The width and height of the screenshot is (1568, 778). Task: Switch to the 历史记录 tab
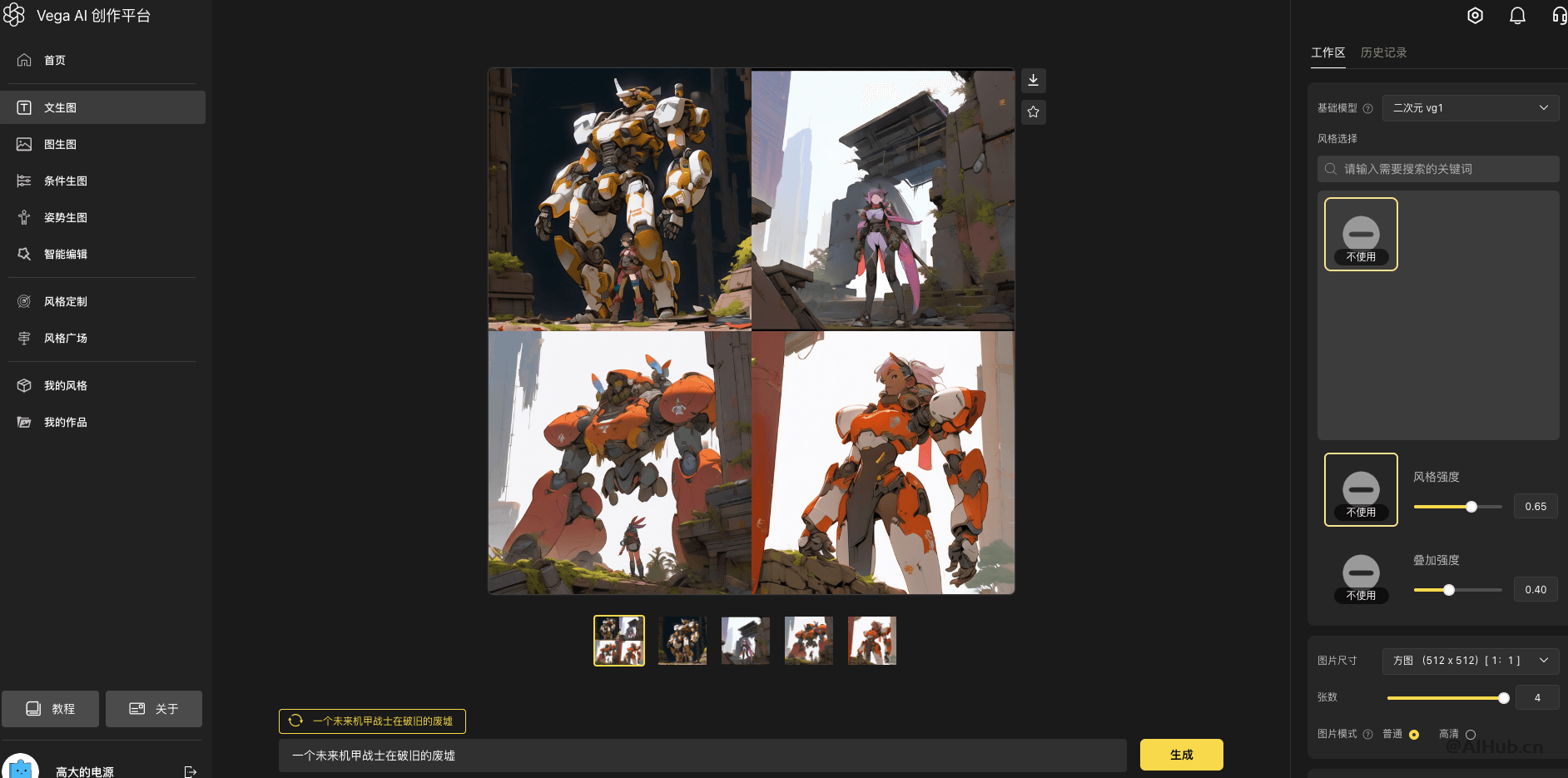point(1383,52)
